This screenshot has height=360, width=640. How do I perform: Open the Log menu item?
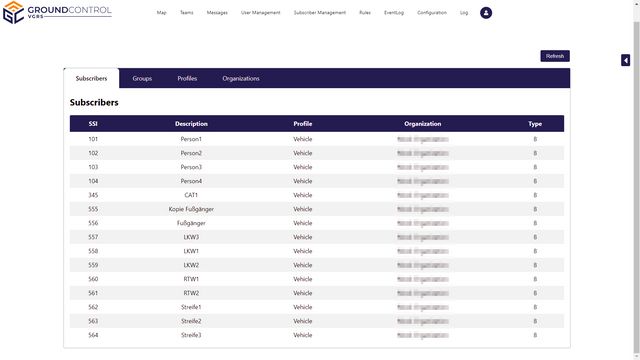(x=464, y=13)
